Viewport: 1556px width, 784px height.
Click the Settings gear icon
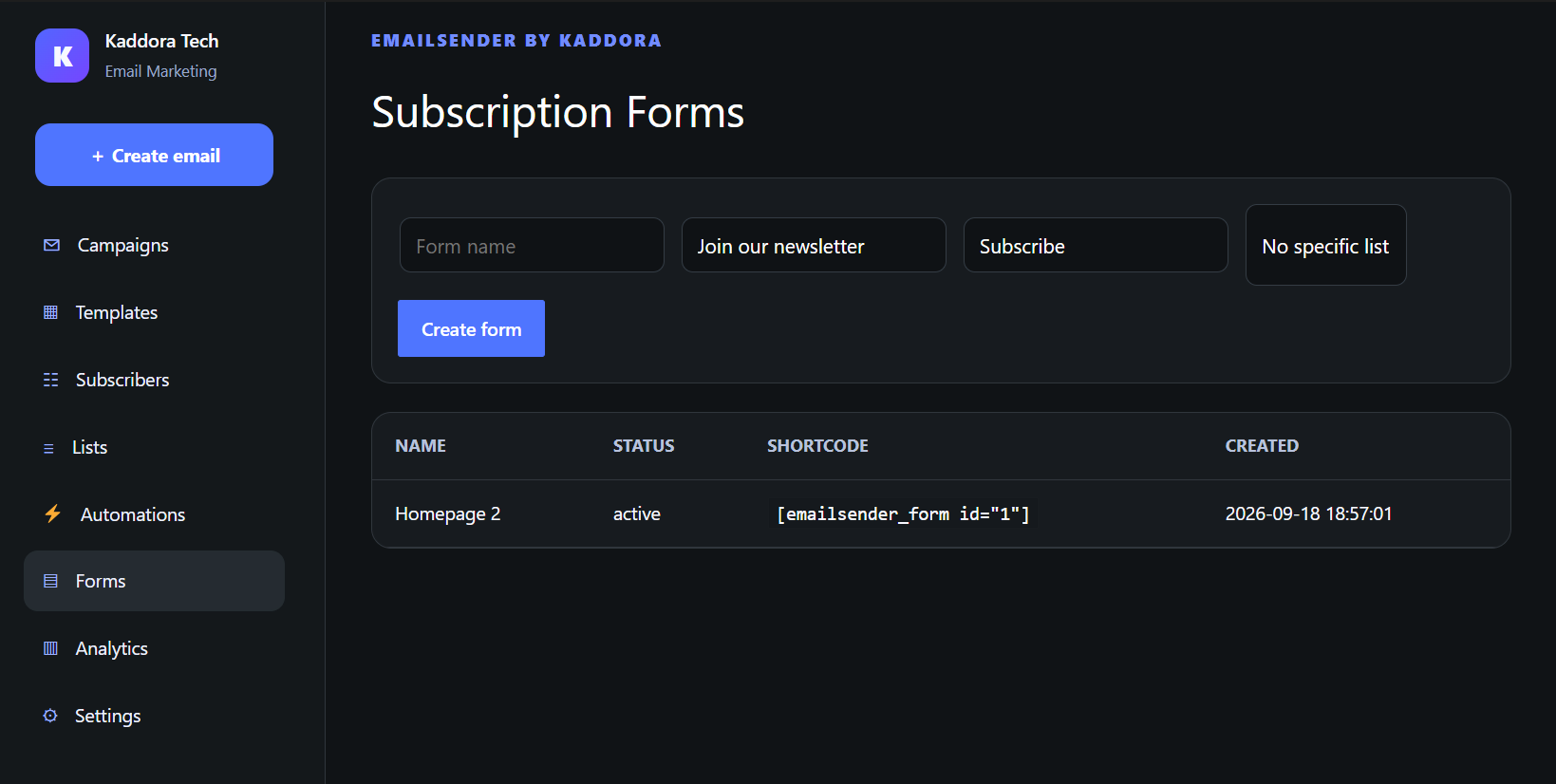coord(50,716)
